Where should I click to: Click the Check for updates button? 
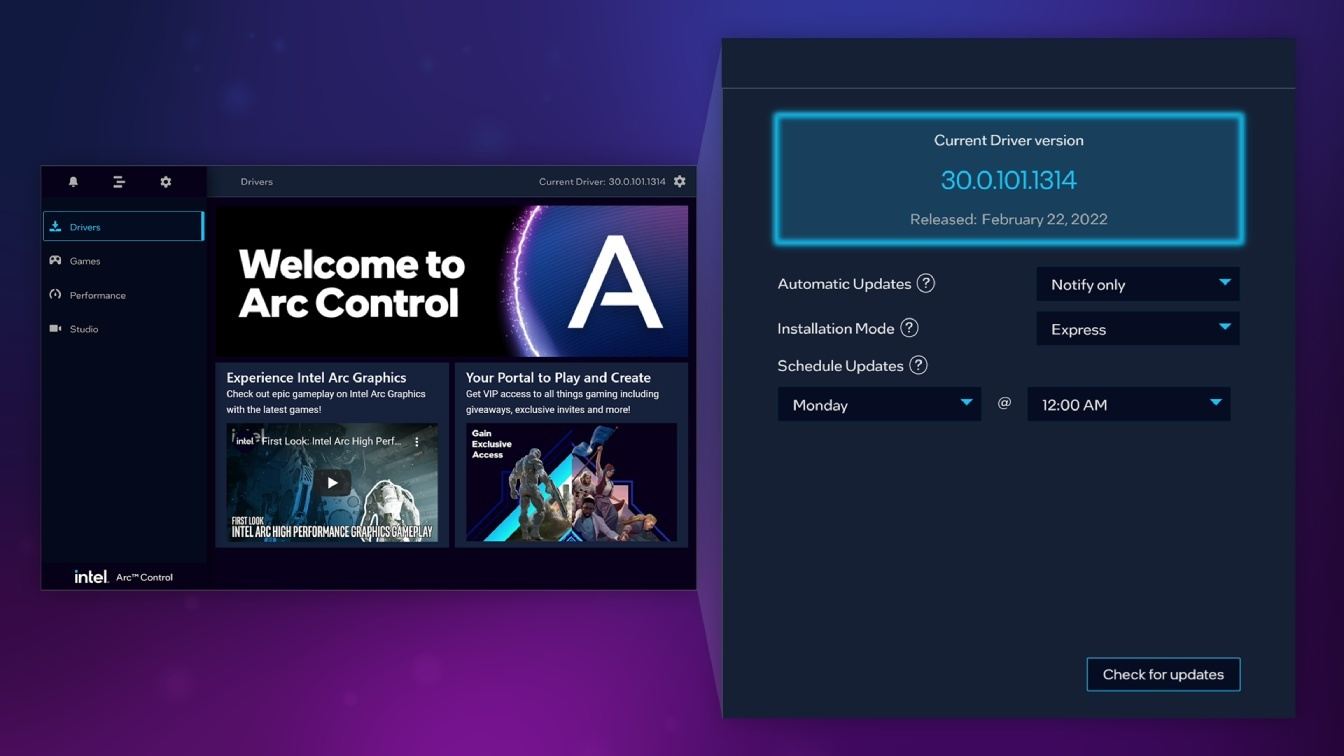click(x=1163, y=674)
